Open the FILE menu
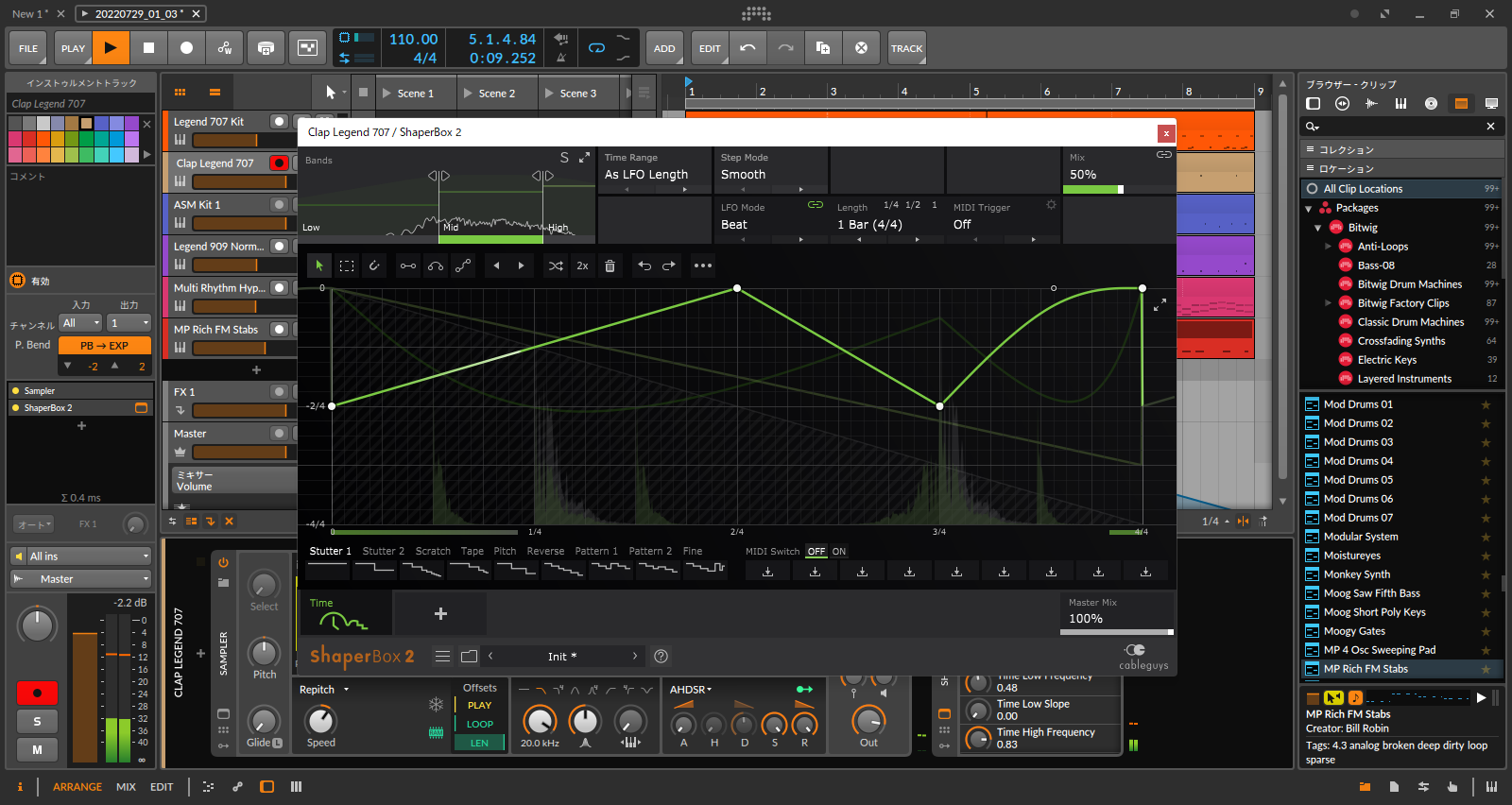This screenshot has height=805, width=1512. tap(28, 48)
